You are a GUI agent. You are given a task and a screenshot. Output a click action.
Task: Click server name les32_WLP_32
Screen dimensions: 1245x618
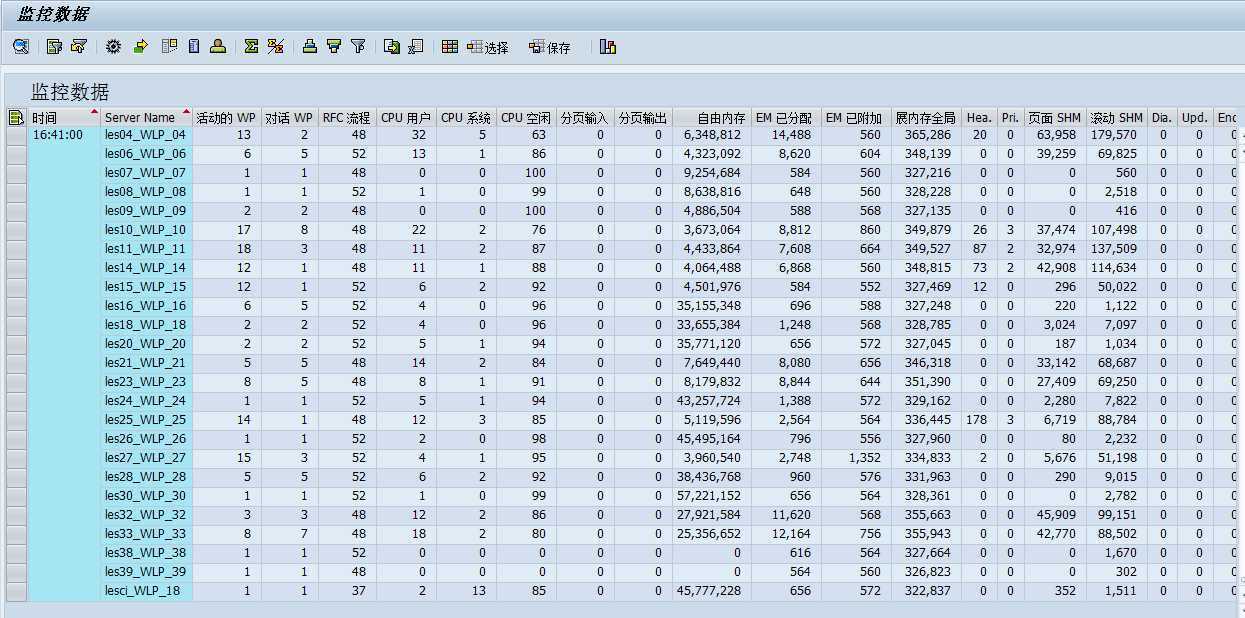click(145, 515)
